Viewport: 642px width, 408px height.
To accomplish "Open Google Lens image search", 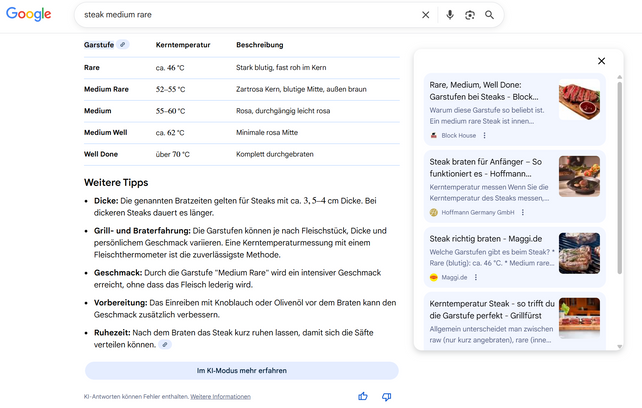I will 469,15.
